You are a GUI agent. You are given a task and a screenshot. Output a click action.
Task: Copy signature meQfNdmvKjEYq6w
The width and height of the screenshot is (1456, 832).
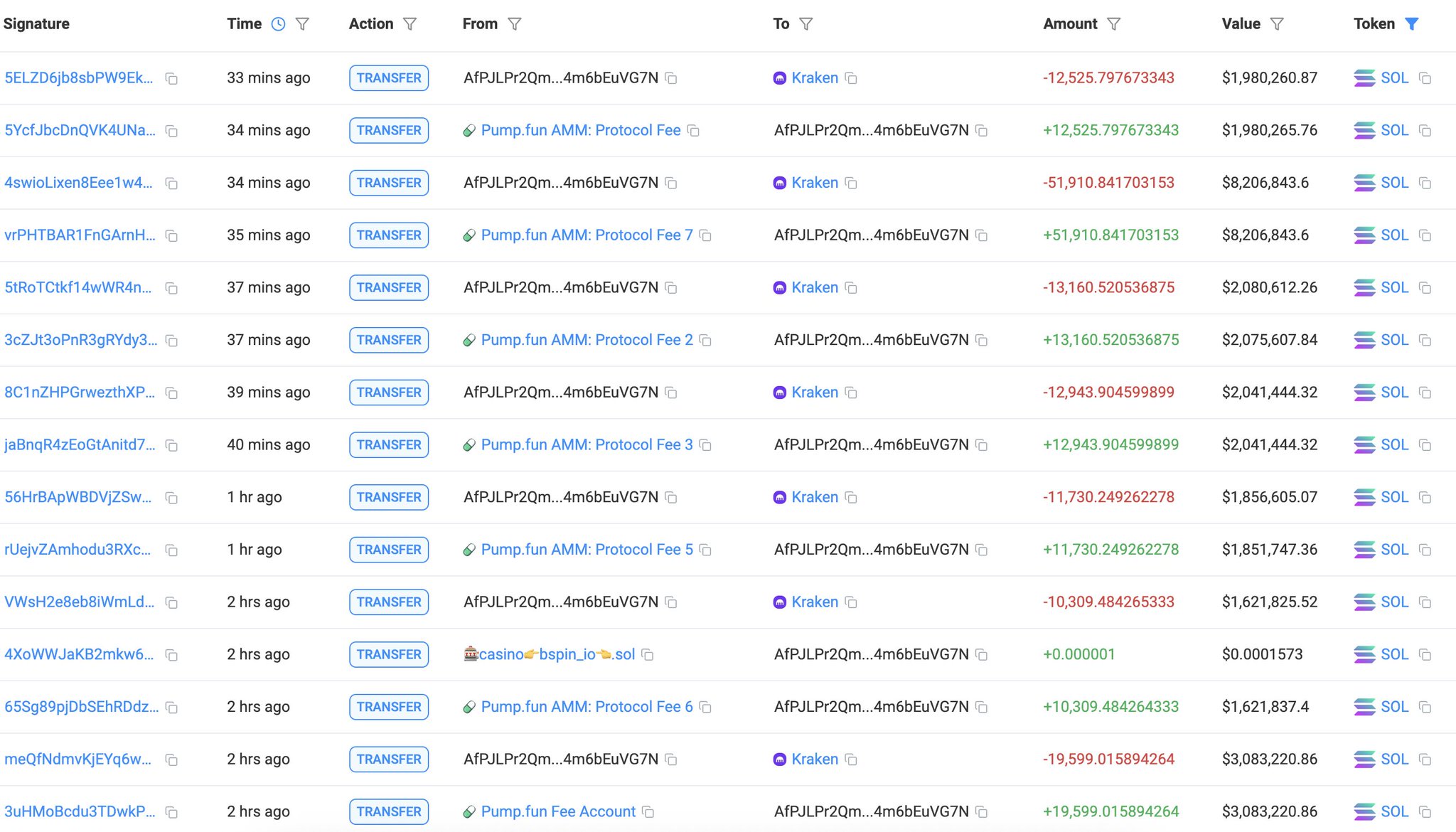pos(171,760)
